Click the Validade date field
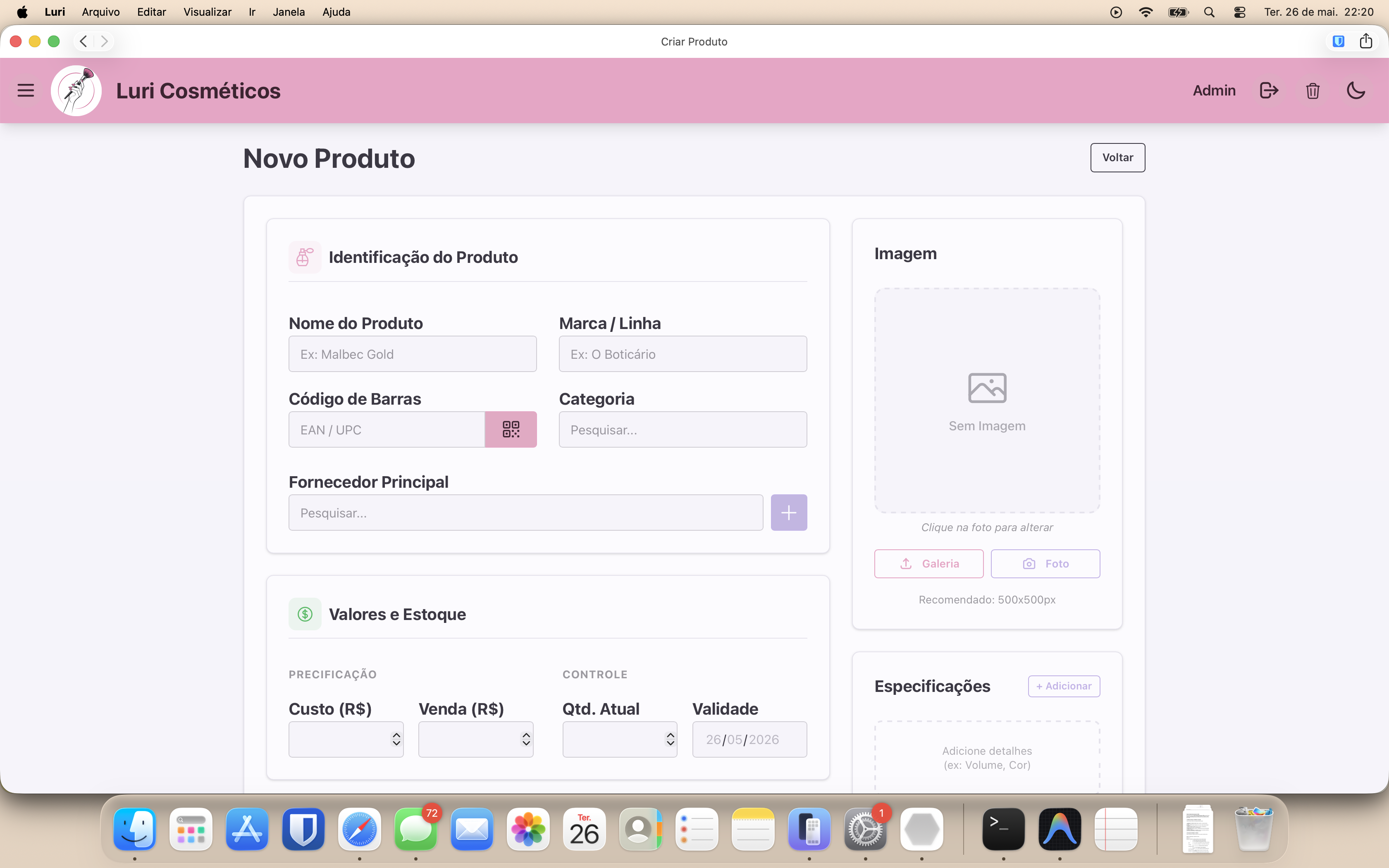Image resolution: width=1389 pixels, height=868 pixels. 749,739
